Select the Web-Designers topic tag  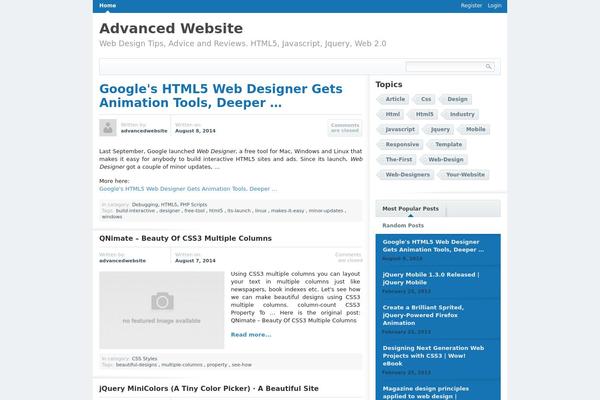(x=406, y=175)
